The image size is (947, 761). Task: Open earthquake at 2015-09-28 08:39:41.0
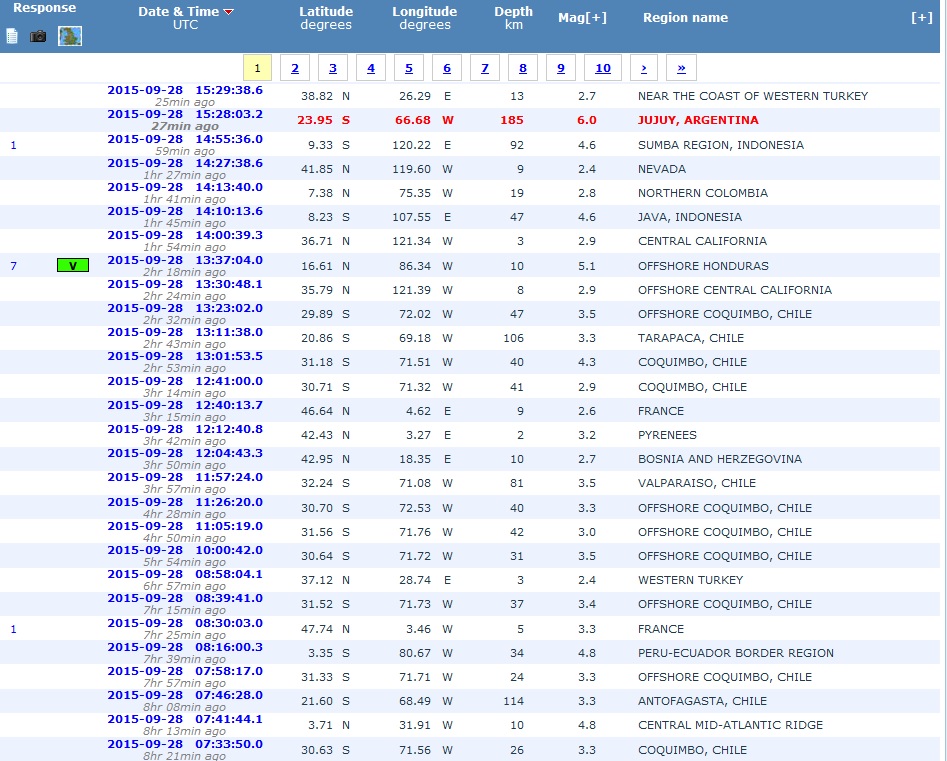(x=185, y=599)
